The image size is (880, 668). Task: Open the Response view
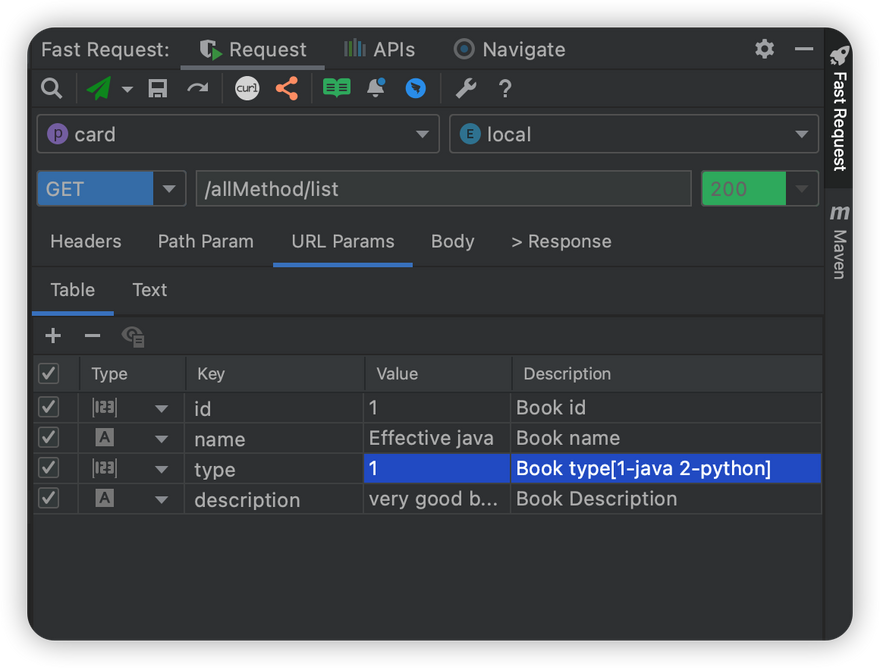[x=561, y=242]
